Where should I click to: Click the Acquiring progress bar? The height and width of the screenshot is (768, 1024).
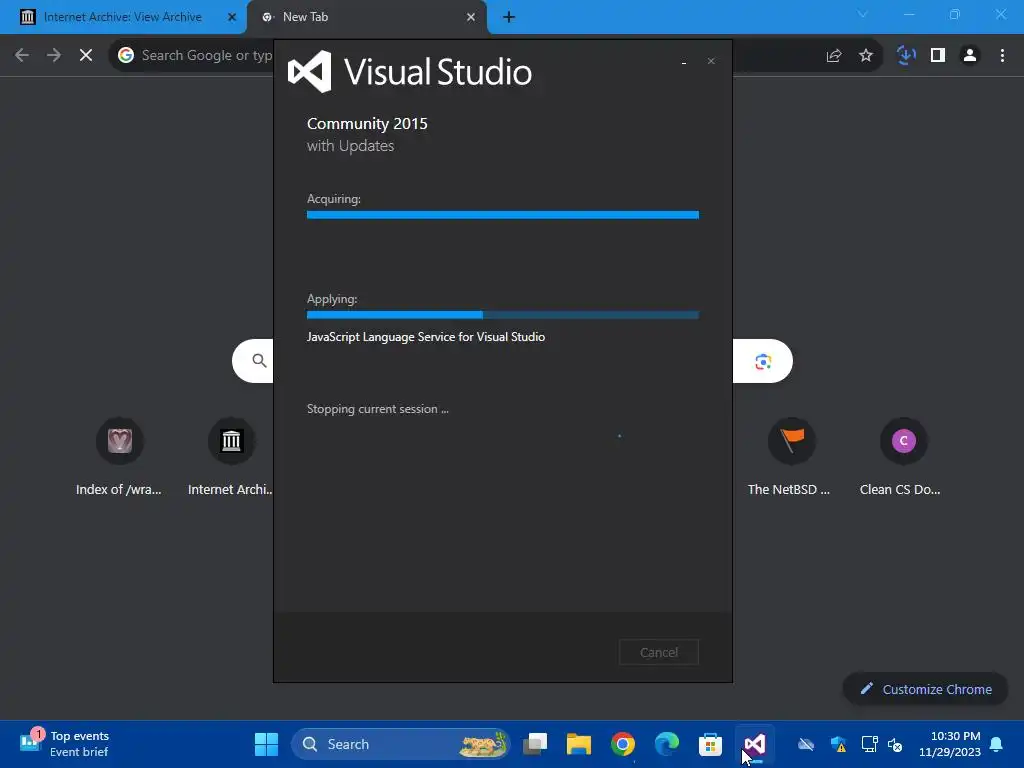pos(503,215)
